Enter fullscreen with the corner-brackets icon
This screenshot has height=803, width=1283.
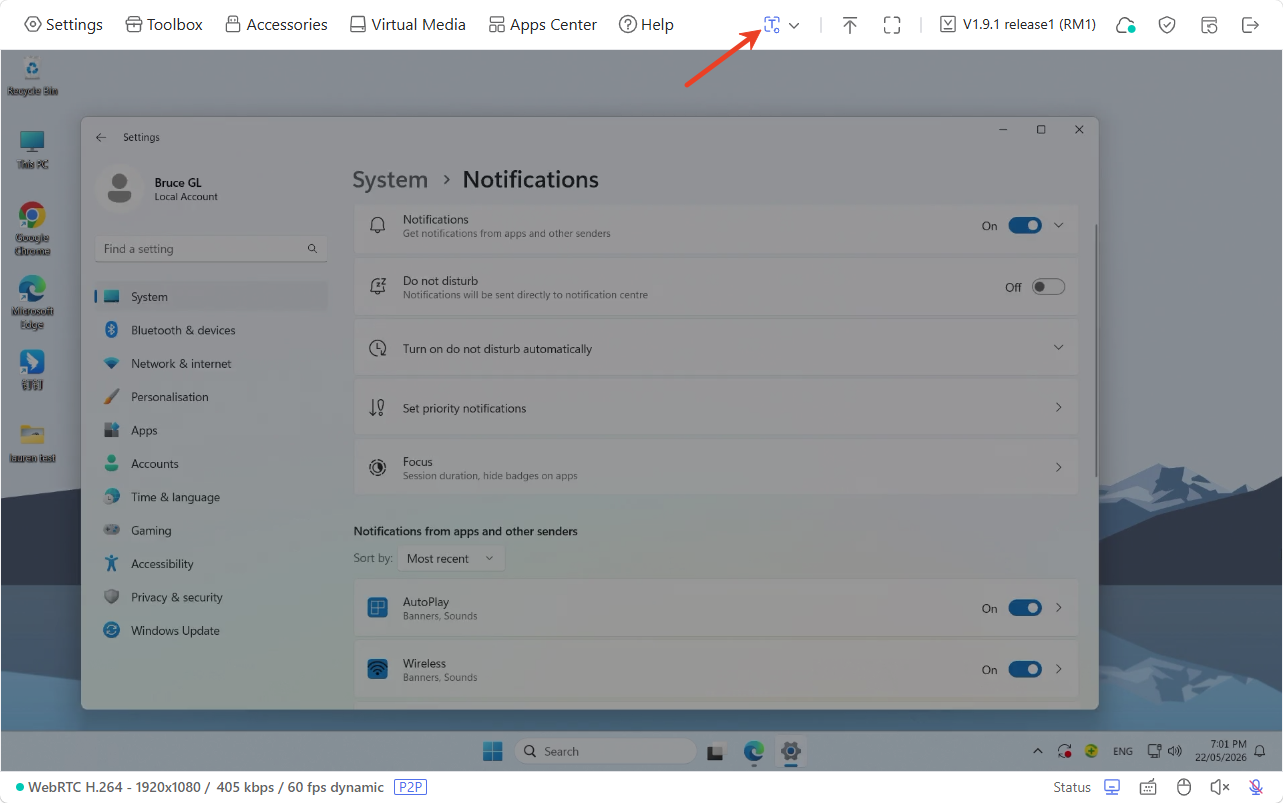(x=892, y=25)
